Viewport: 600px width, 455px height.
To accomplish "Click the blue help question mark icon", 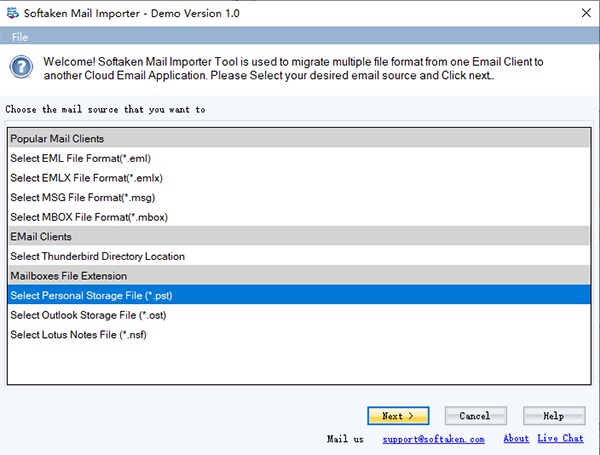I will 21,67.
